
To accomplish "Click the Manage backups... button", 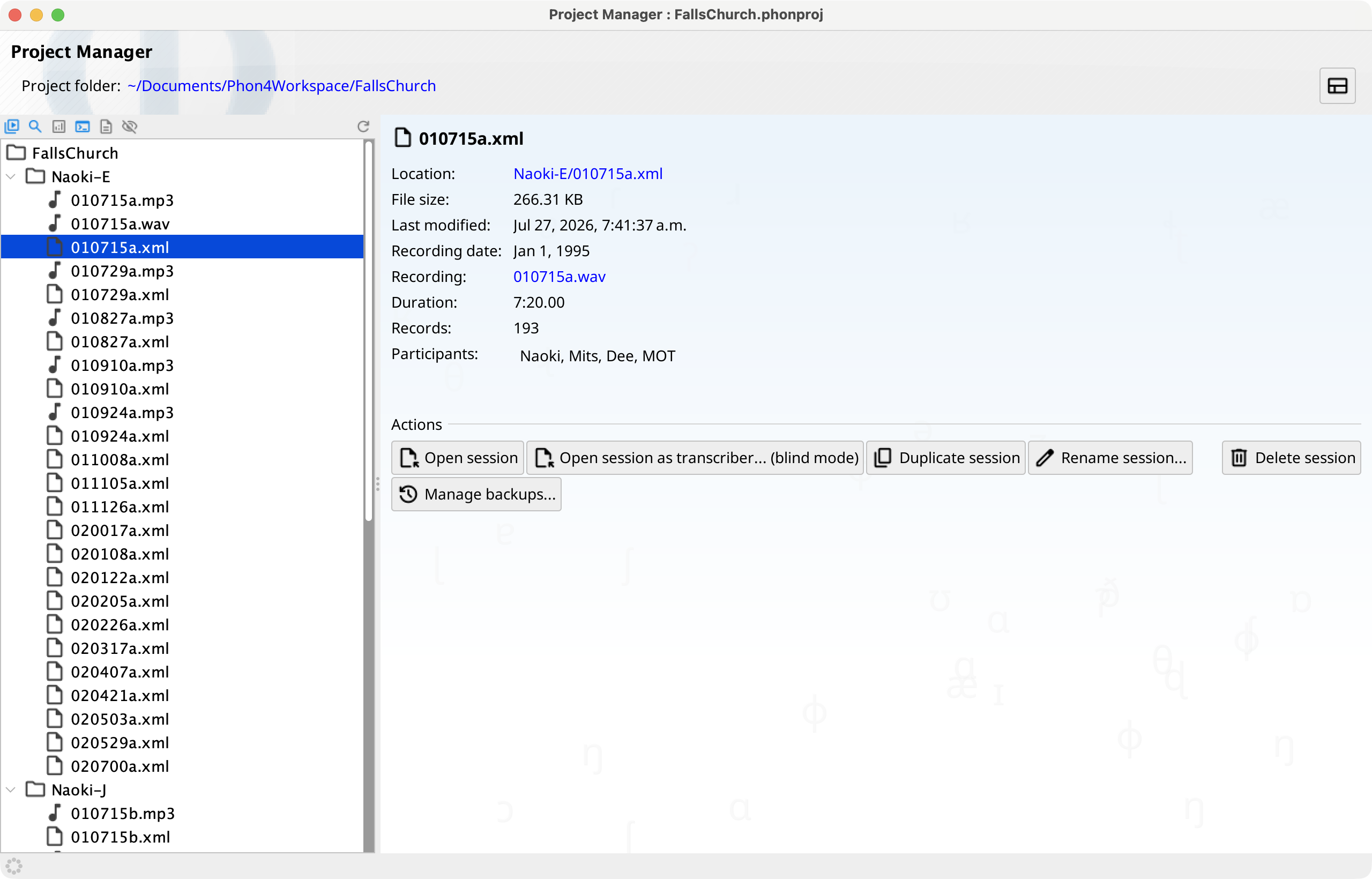I will [x=476, y=494].
